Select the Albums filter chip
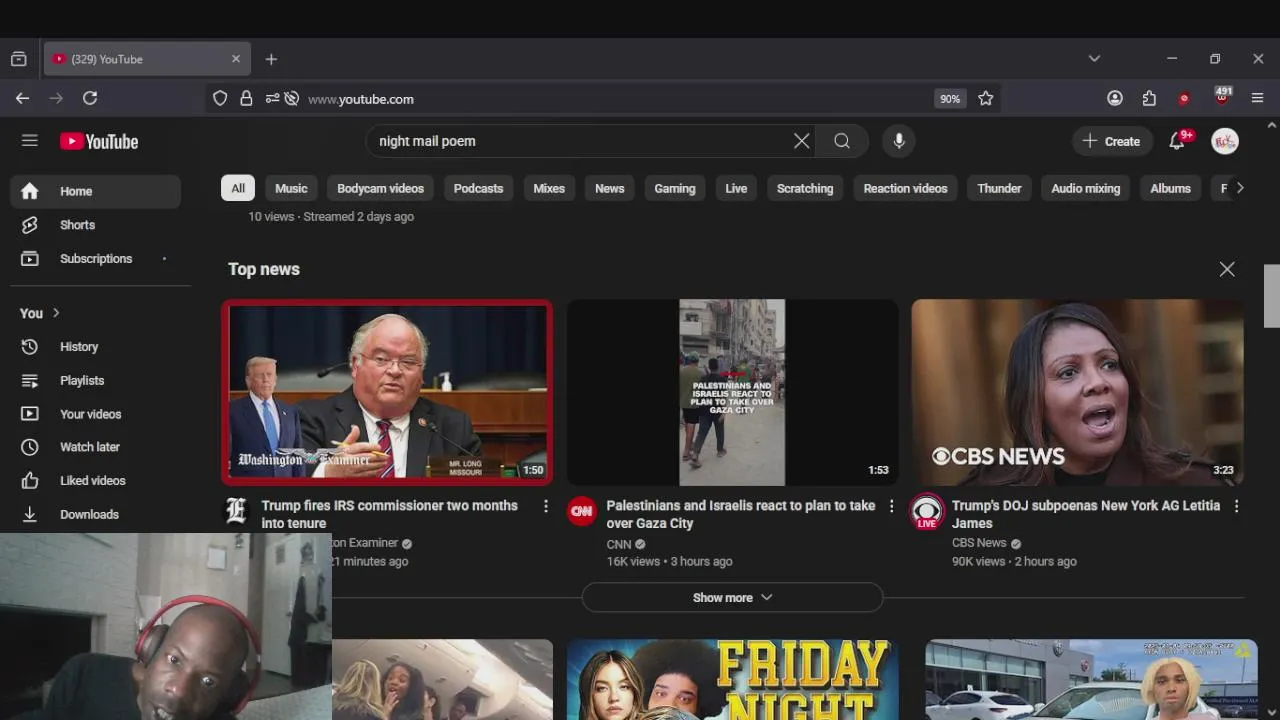This screenshot has height=720, width=1280. [x=1170, y=188]
